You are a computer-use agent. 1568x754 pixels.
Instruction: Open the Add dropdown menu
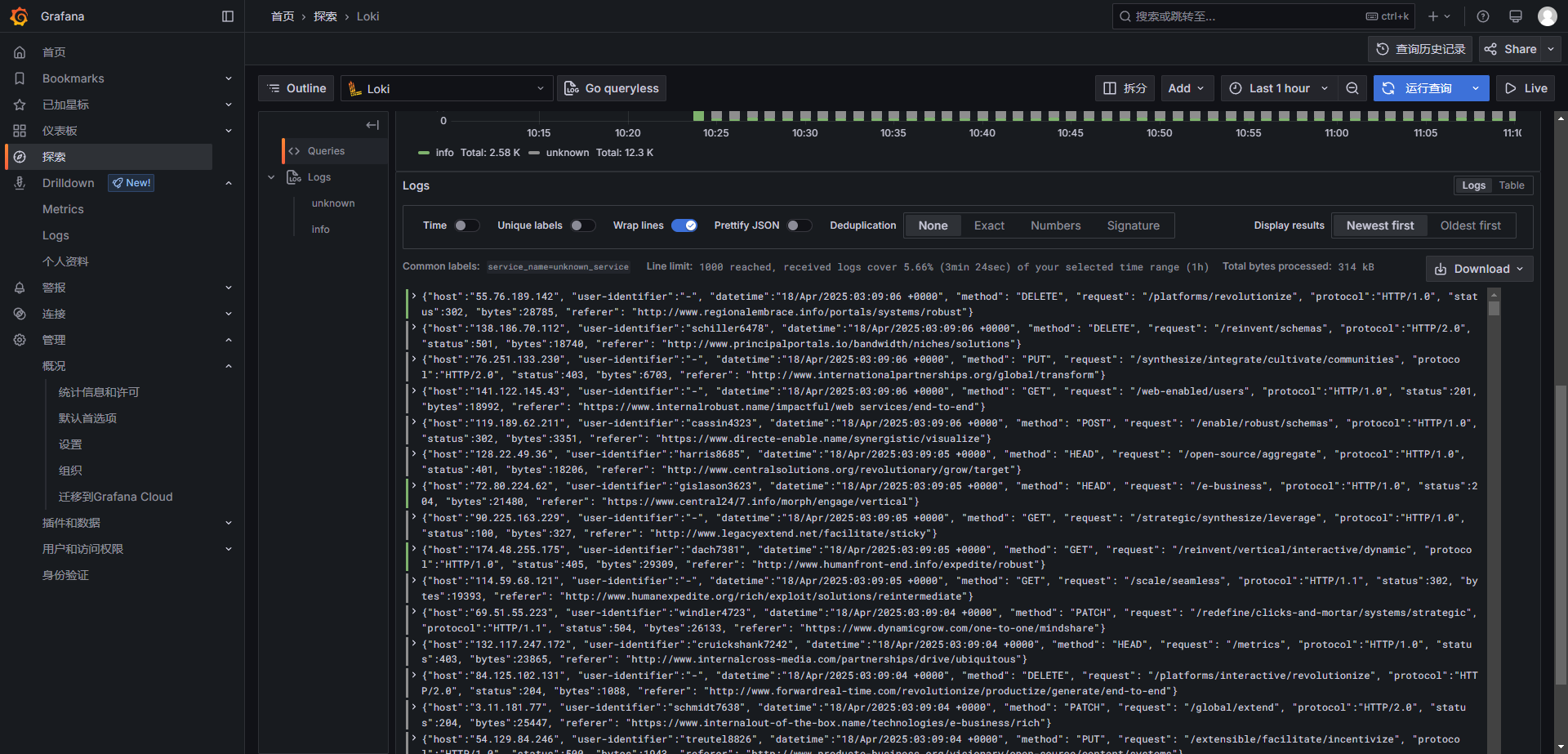pyautogui.click(x=1187, y=88)
